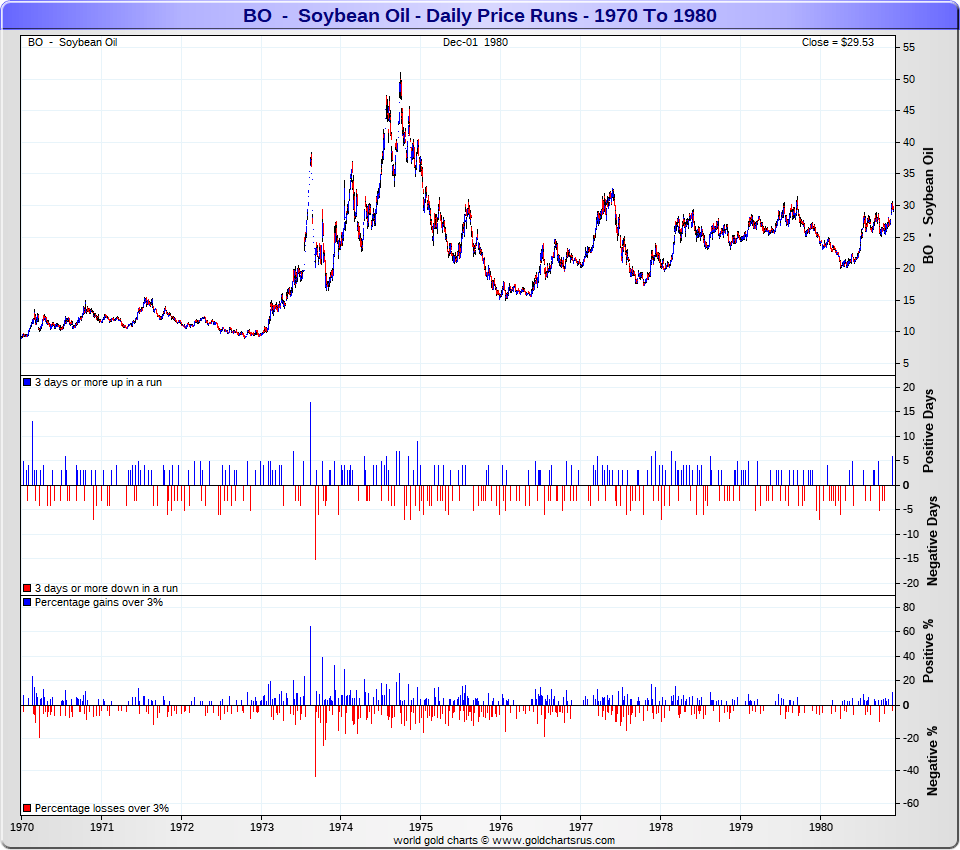Click the 1976 label on the time axis
The width and height of the screenshot is (960, 850).
point(501,827)
